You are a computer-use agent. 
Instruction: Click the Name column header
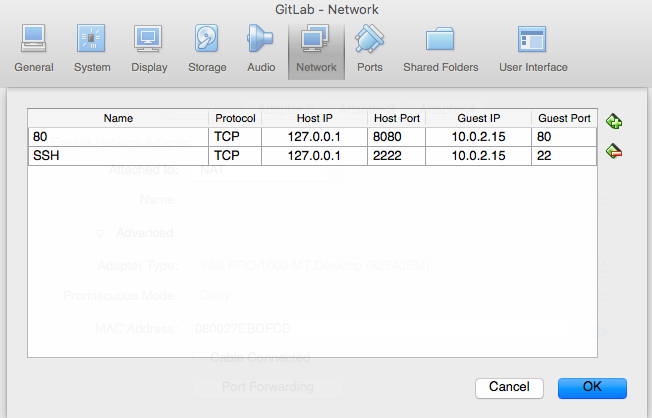117,119
